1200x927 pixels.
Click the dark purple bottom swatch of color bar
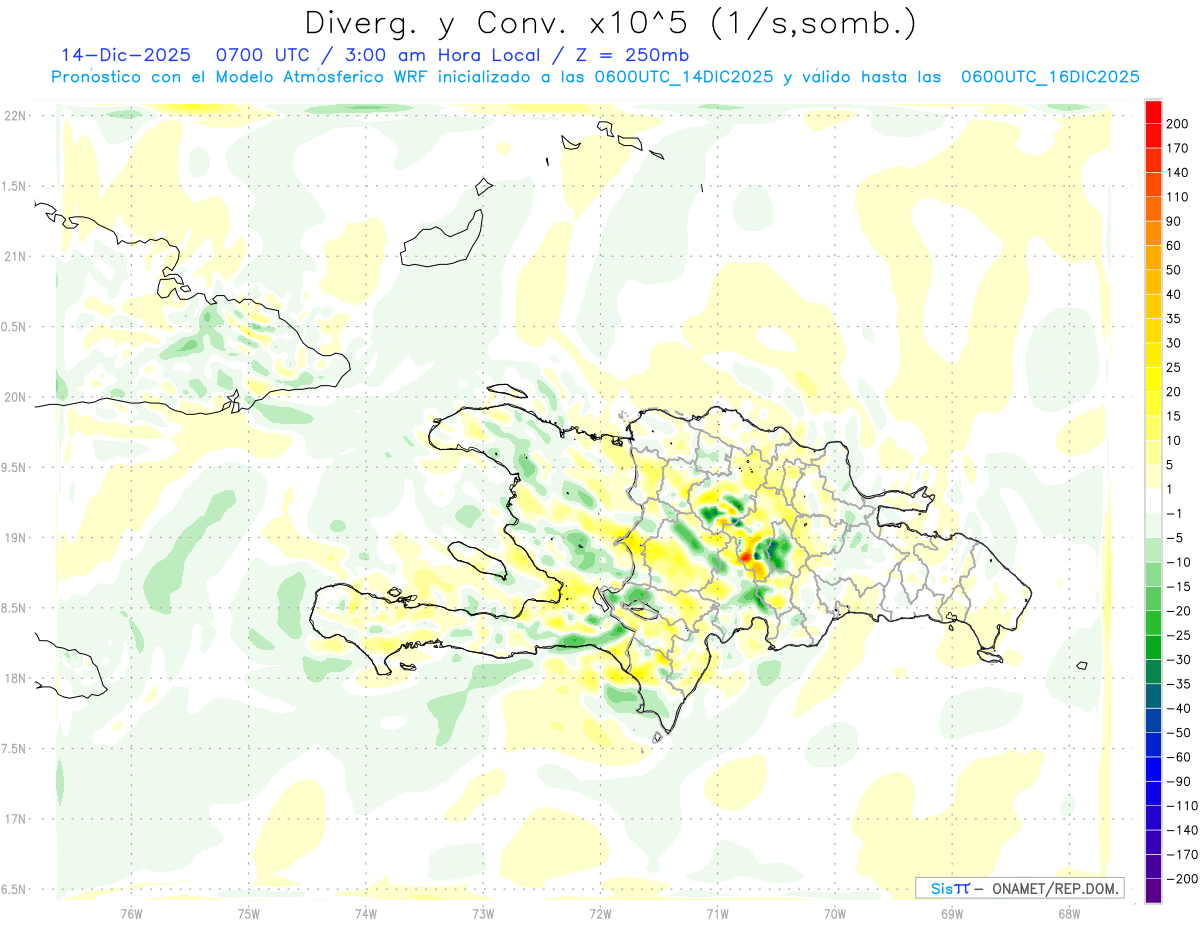1153,890
